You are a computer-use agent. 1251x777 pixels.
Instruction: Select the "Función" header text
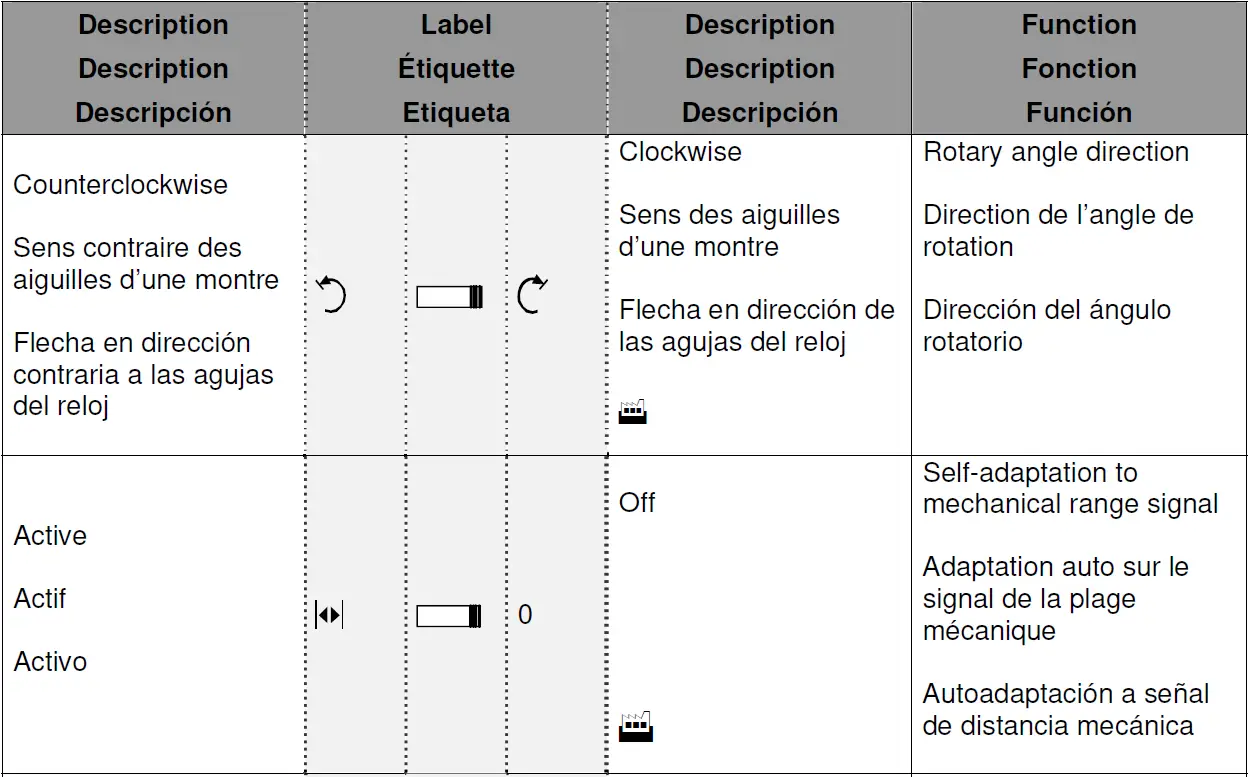tap(1078, 112)
